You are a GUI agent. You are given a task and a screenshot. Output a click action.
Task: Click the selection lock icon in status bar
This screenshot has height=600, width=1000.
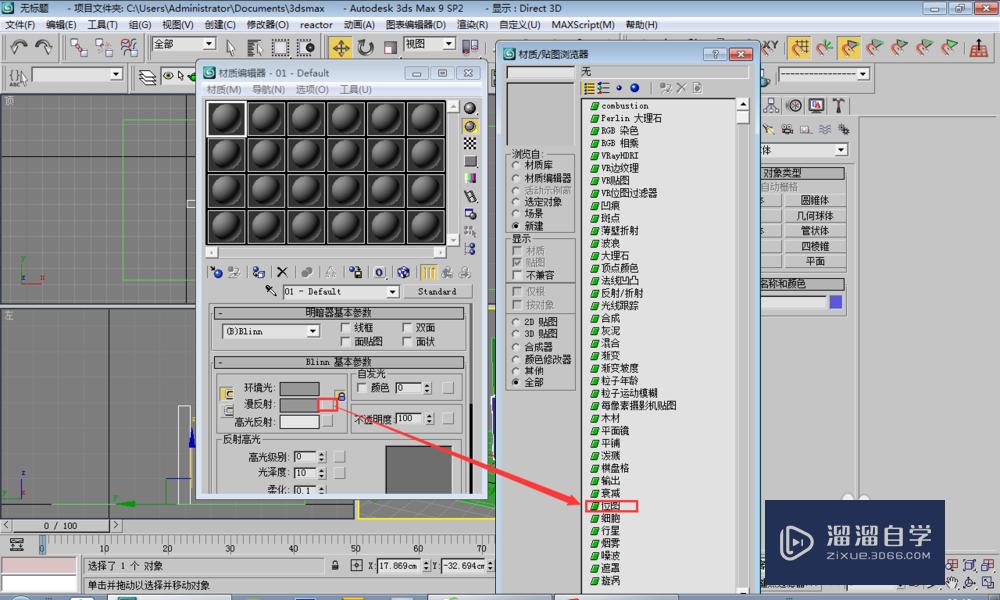coord(335,566)
